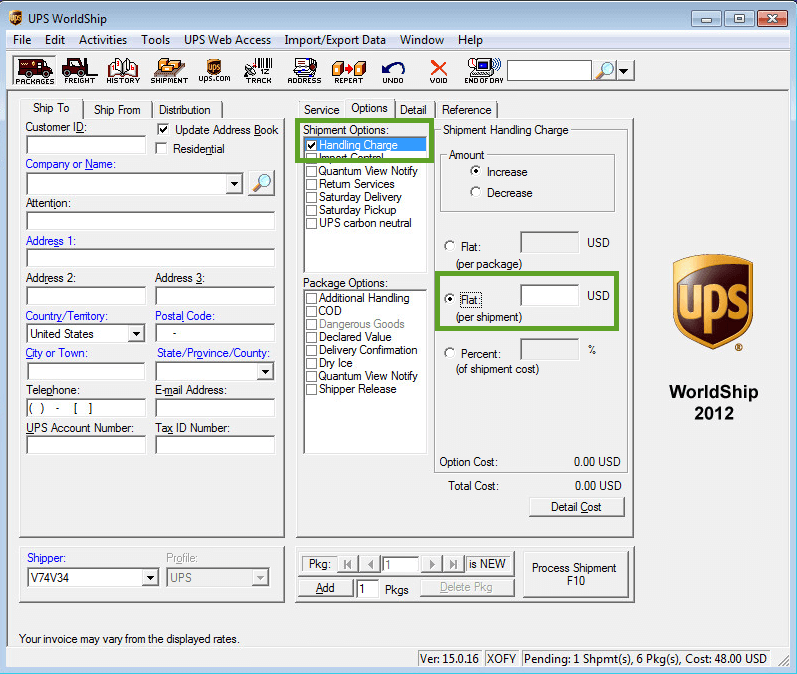Select the Increase amount radio button

(475, 171)
